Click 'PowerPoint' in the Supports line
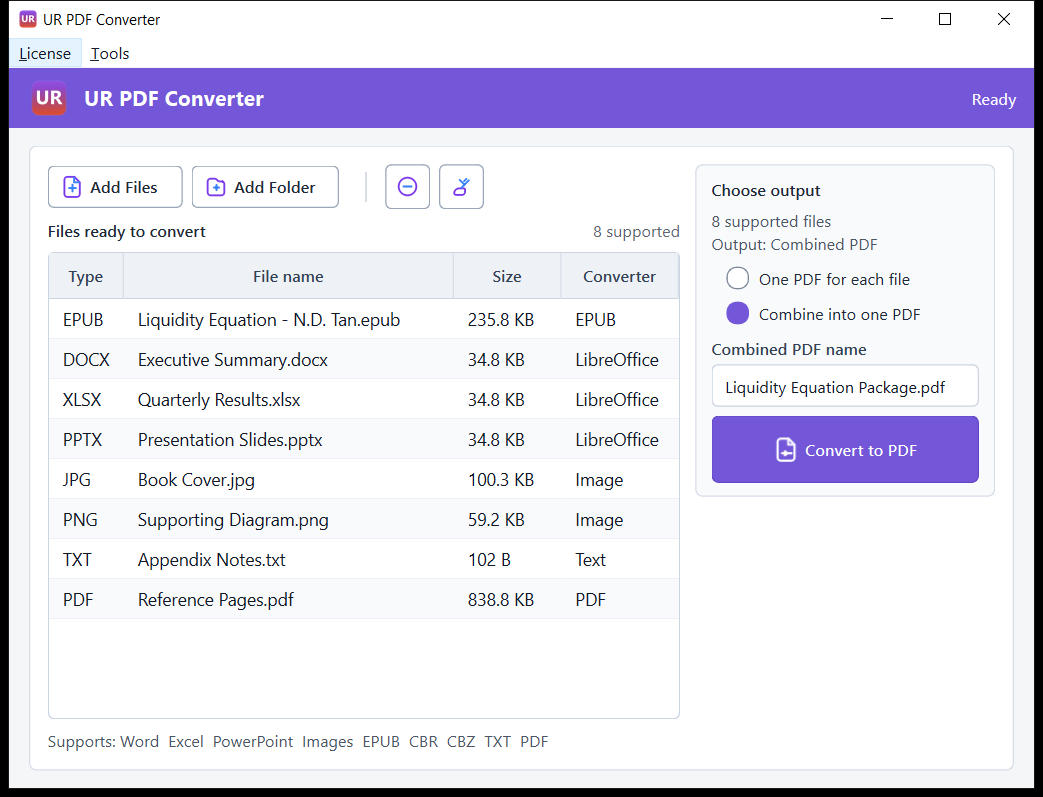Image resolution: width=1043 pixels, height=797 pixels. 252,742
